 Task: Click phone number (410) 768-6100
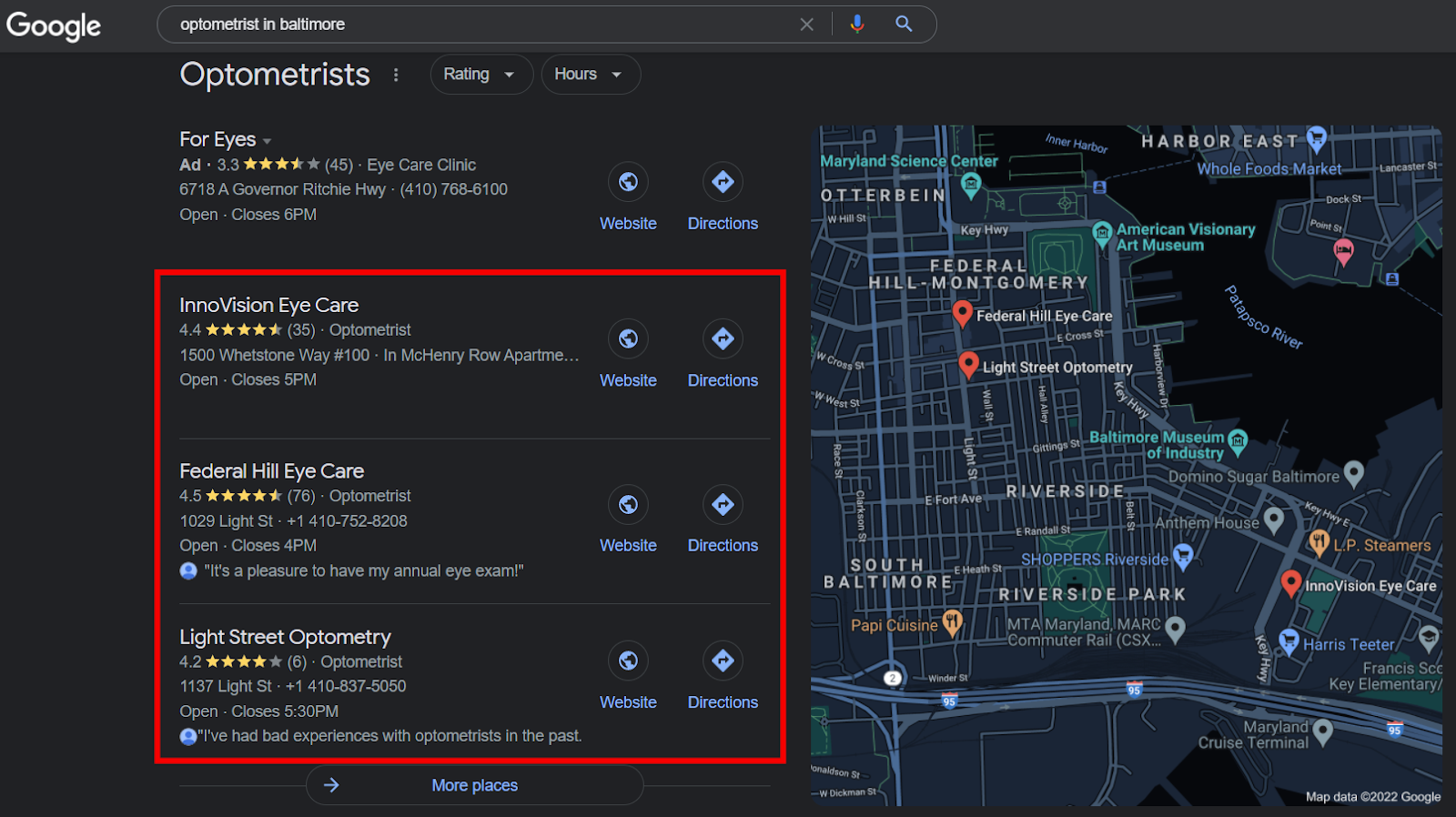pos(454,189)
